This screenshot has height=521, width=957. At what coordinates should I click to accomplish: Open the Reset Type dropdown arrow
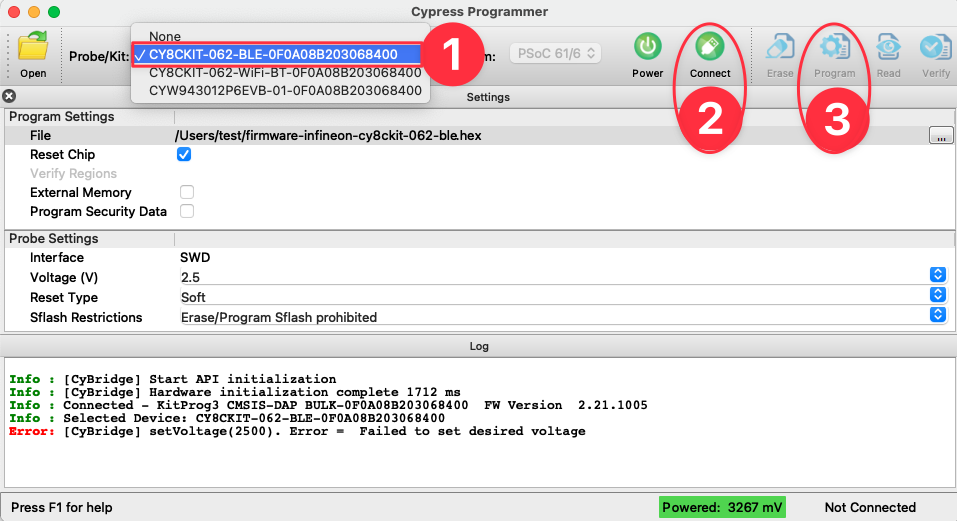point(938,295)
